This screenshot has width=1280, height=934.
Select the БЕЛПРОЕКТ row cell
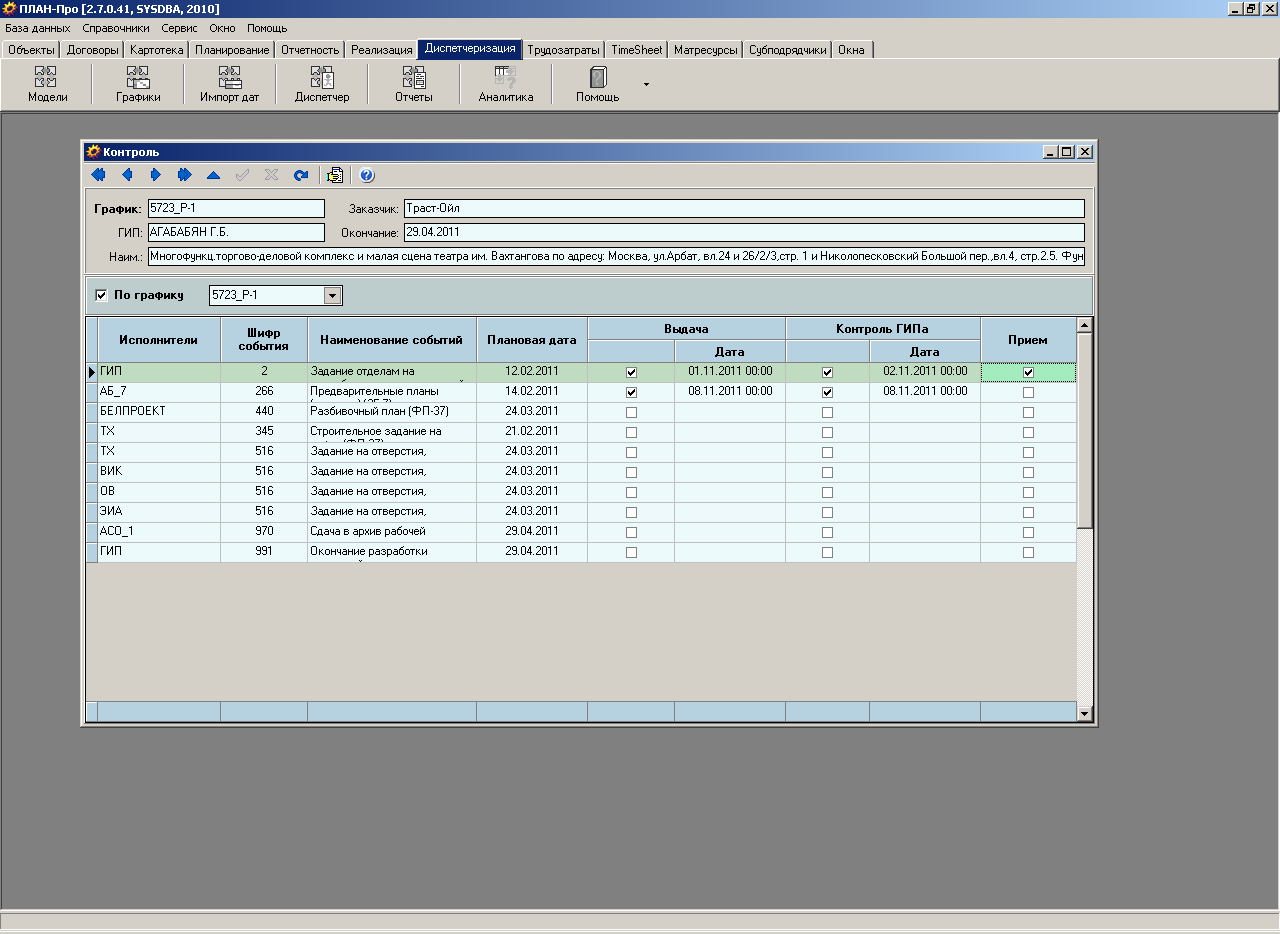tap(159, 412)
